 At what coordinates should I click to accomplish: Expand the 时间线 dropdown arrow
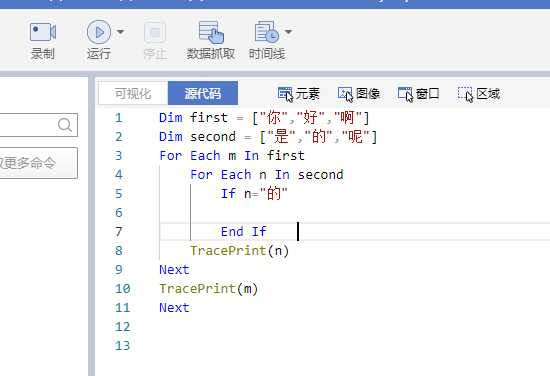click(x=288, y=32)
